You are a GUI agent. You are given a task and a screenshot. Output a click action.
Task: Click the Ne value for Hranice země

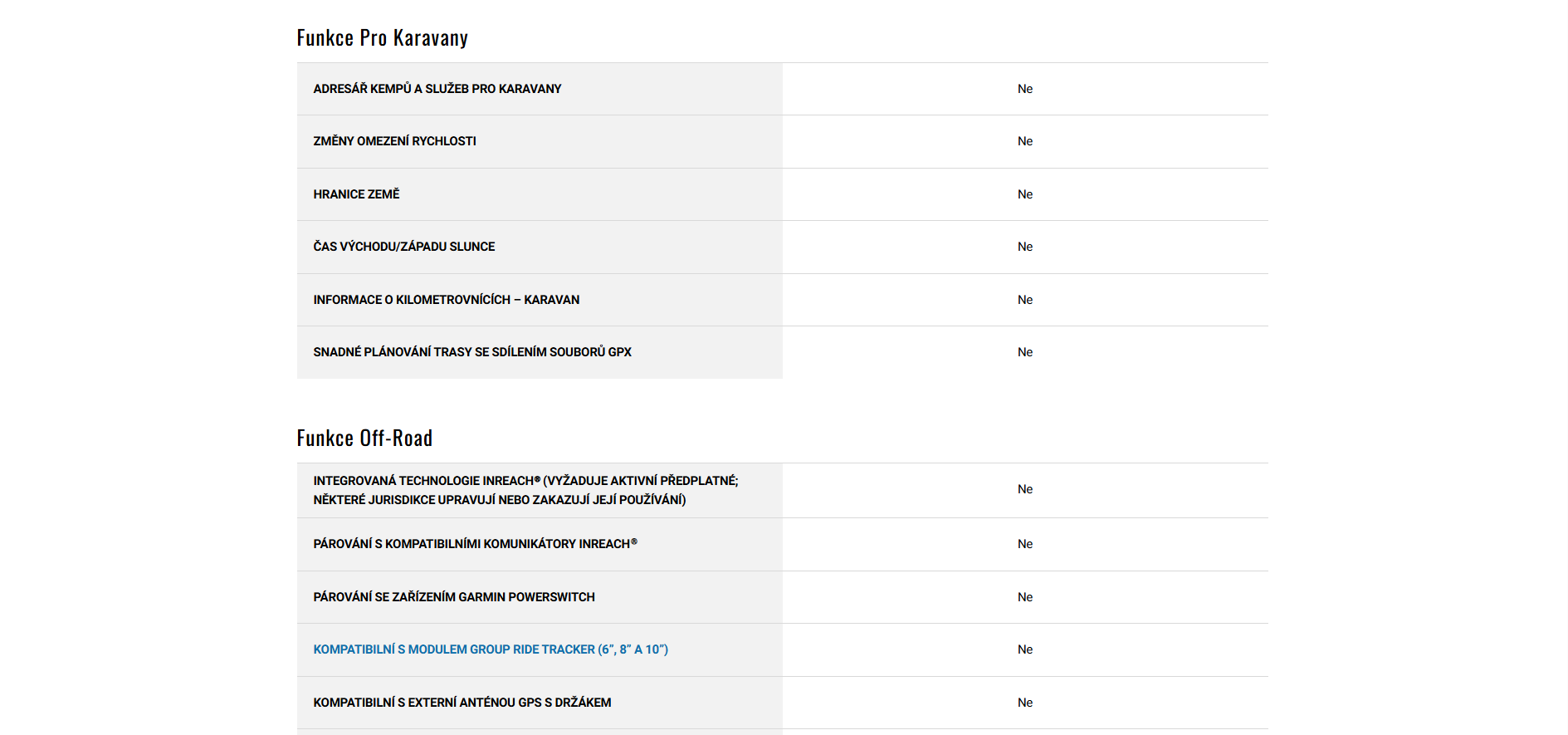[1025, 194]
